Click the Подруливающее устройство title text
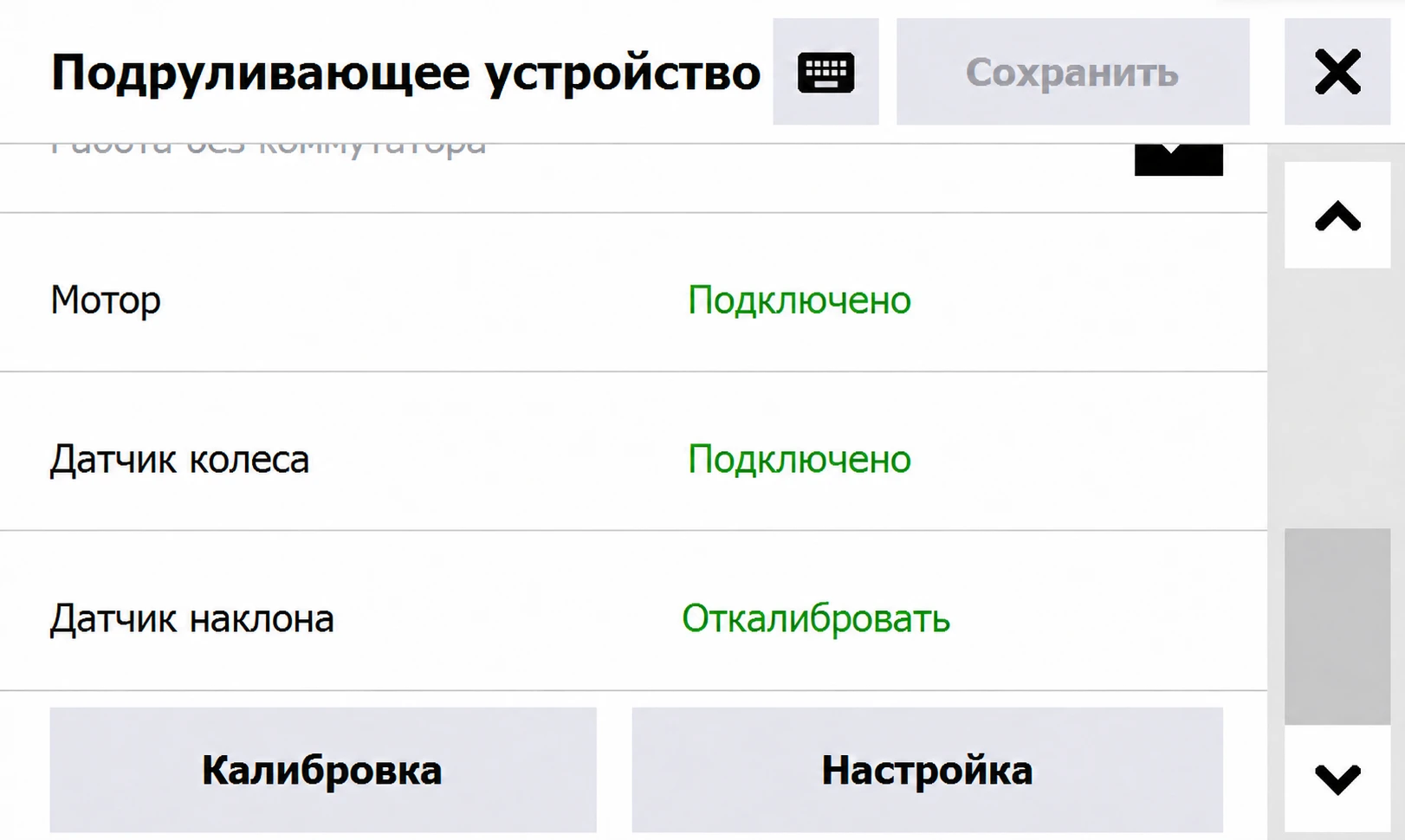Screen dimensions: 1405x840 405,74
